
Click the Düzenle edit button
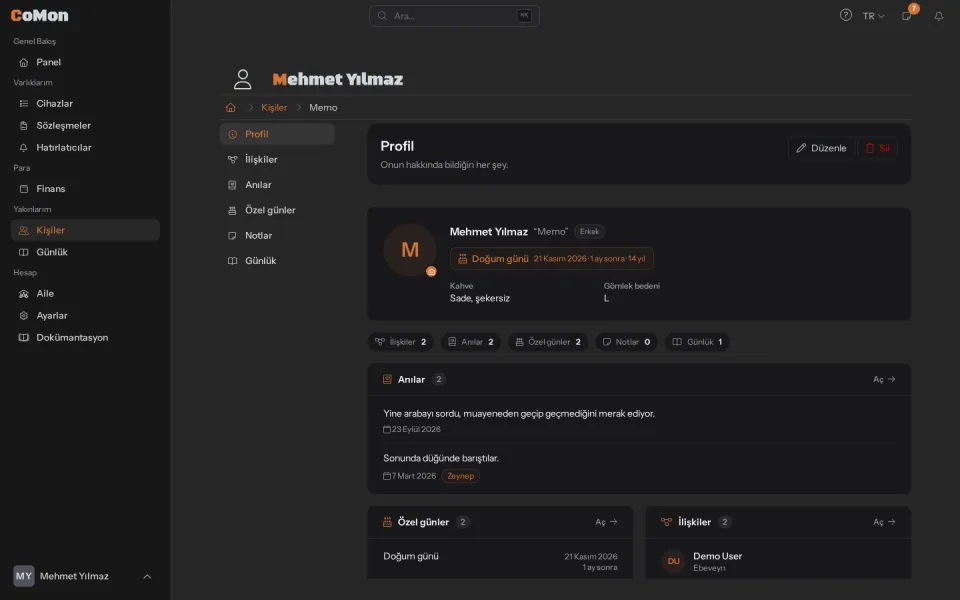pyautogui.click(x=821, y=148)
